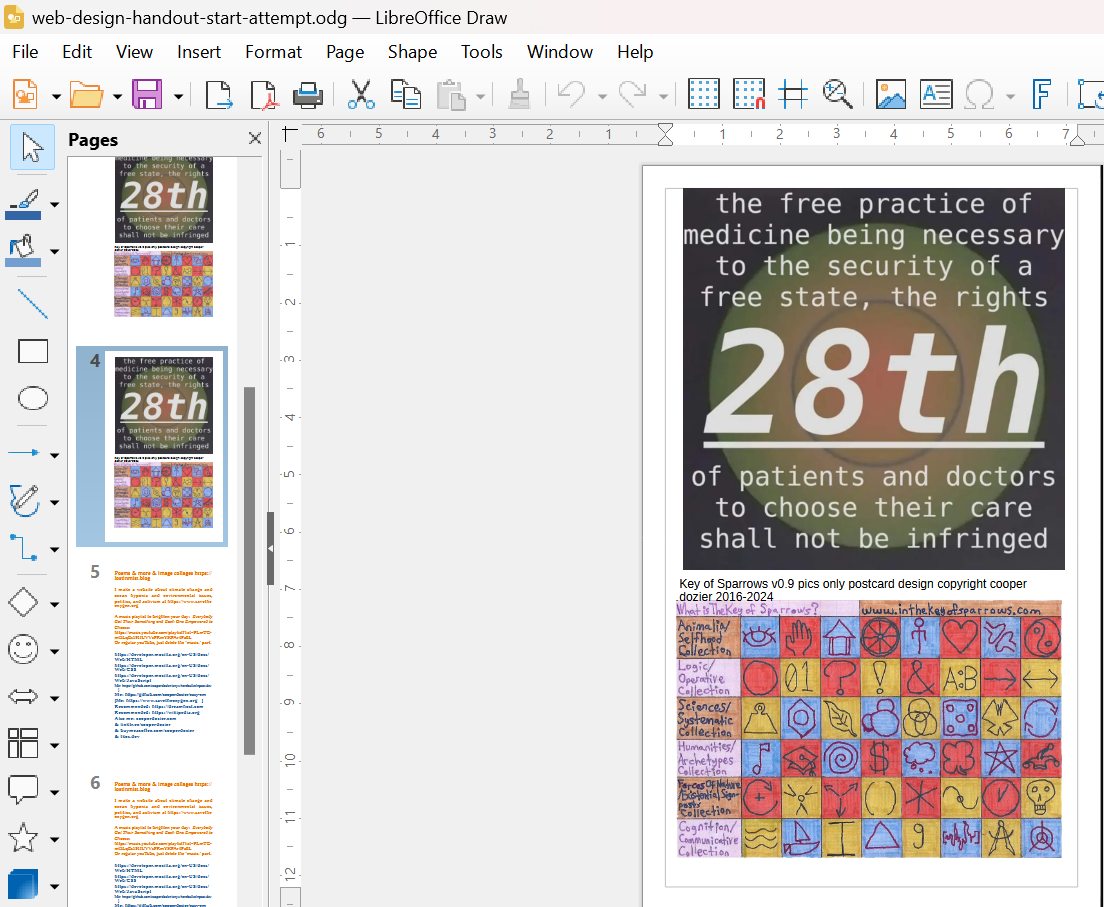Export directly as PDF
1104x907 pixels.
click(x=265, y=94)
